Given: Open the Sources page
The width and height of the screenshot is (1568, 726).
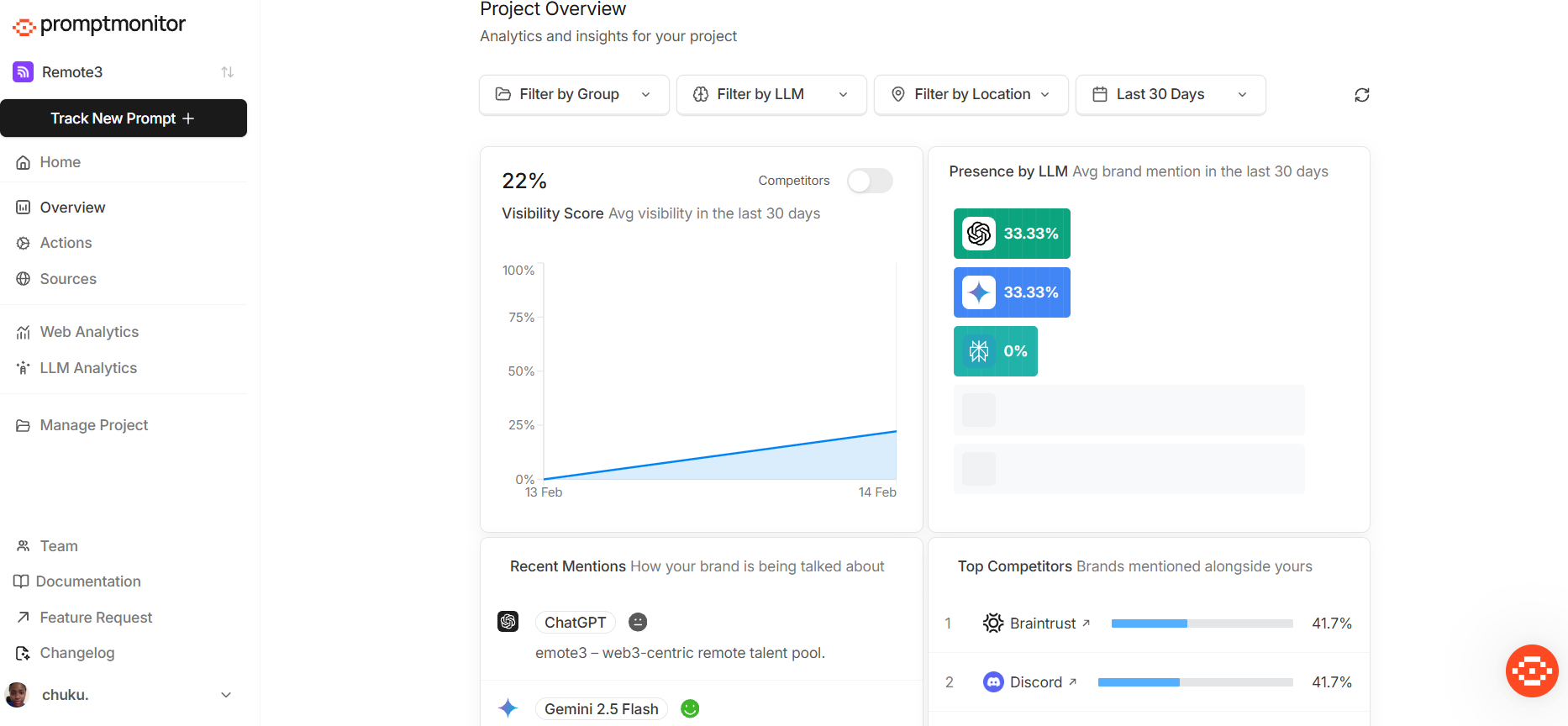Looking at the screenshot, I should click(68, 279).
